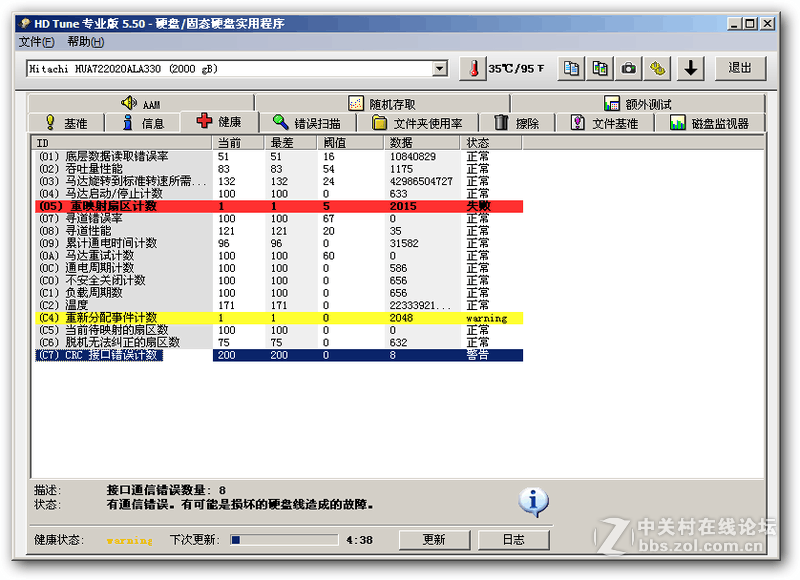Screen dimensions: 800x580
Task: Click the 阈值 column header
Action: 350,143
